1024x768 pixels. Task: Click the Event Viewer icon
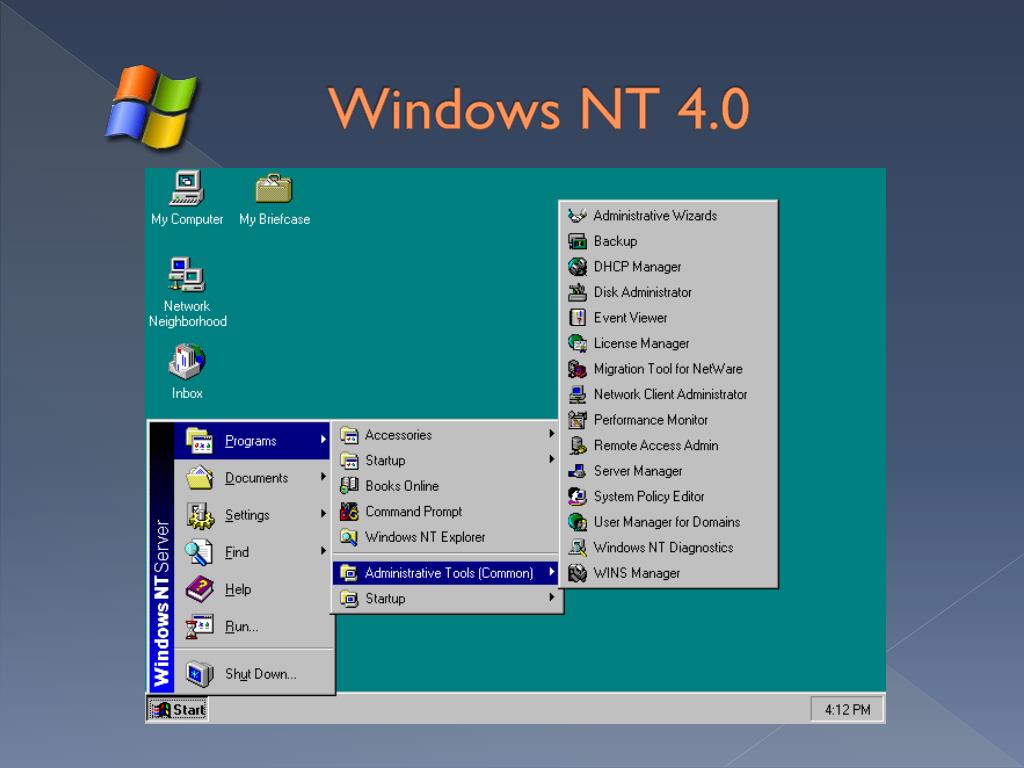click(577, 317)
